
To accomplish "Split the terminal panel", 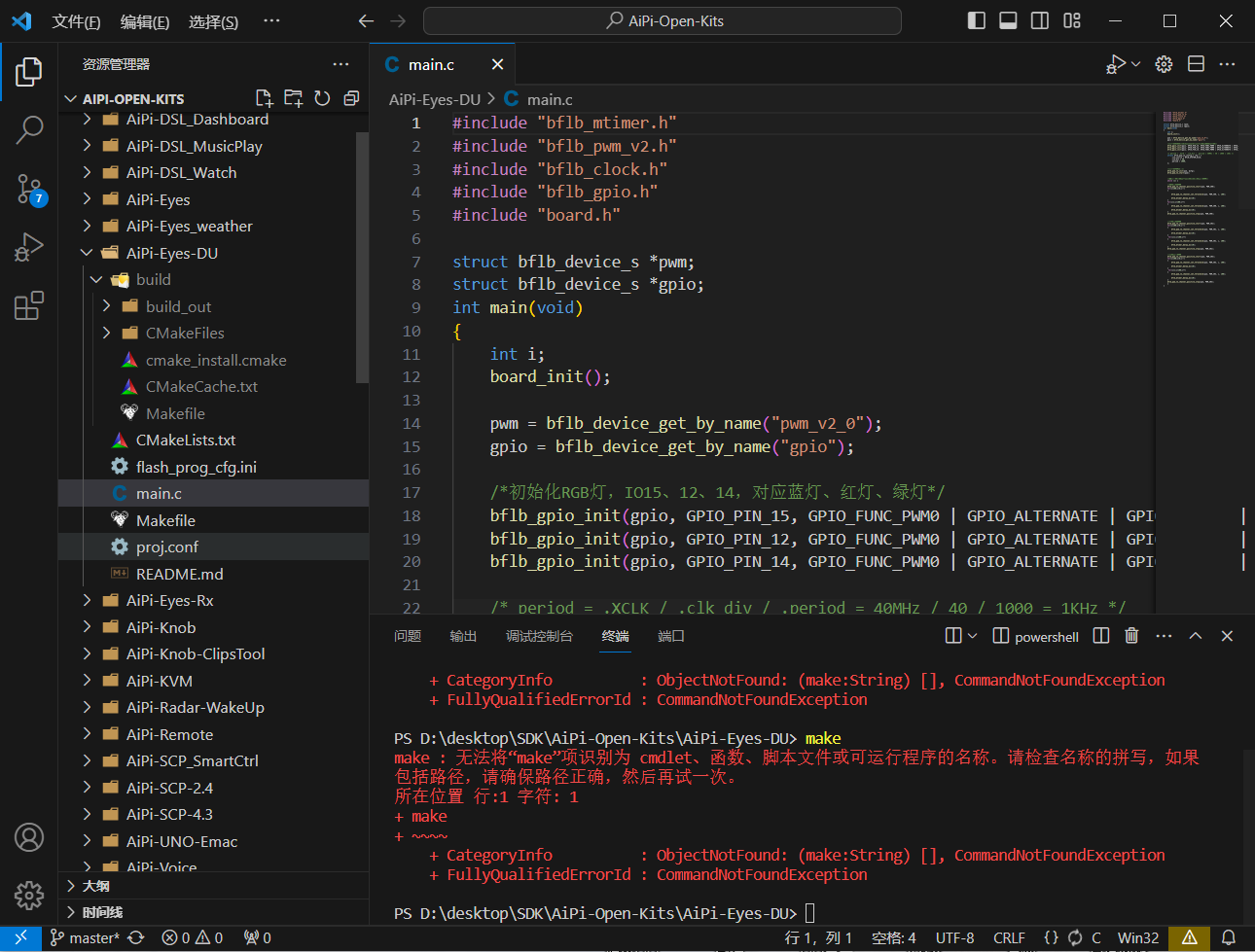I will click(1101, 636).
